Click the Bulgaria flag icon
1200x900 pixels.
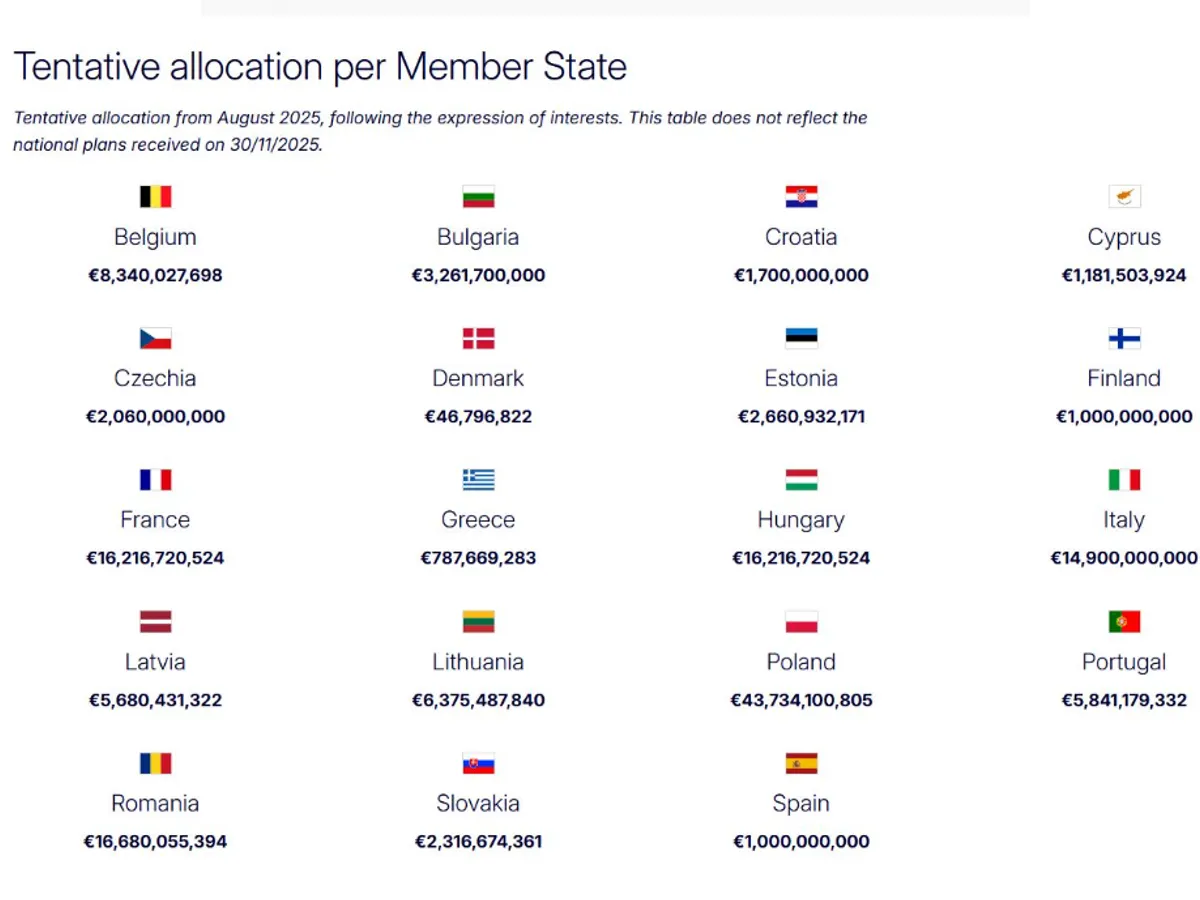pos(478,196)
